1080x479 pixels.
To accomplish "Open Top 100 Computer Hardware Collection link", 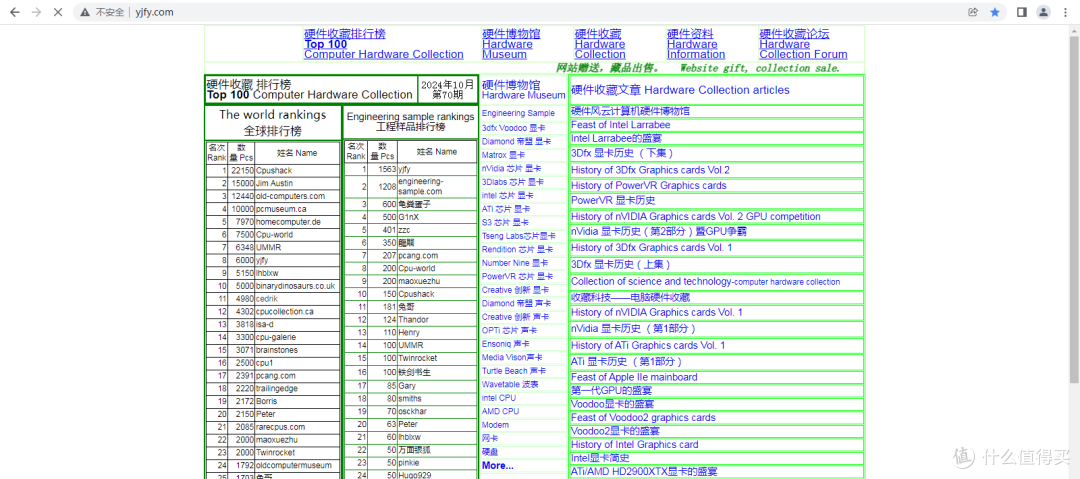I will pos(384,44).
